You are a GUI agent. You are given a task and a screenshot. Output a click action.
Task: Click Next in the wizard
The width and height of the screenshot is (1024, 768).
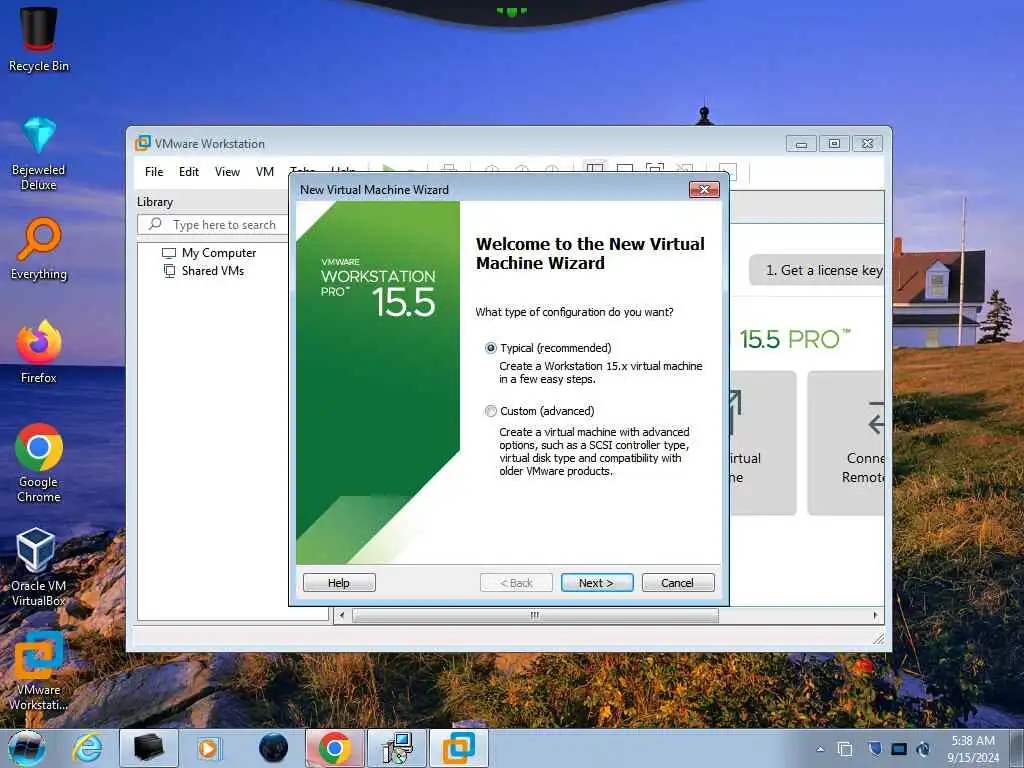597,583
